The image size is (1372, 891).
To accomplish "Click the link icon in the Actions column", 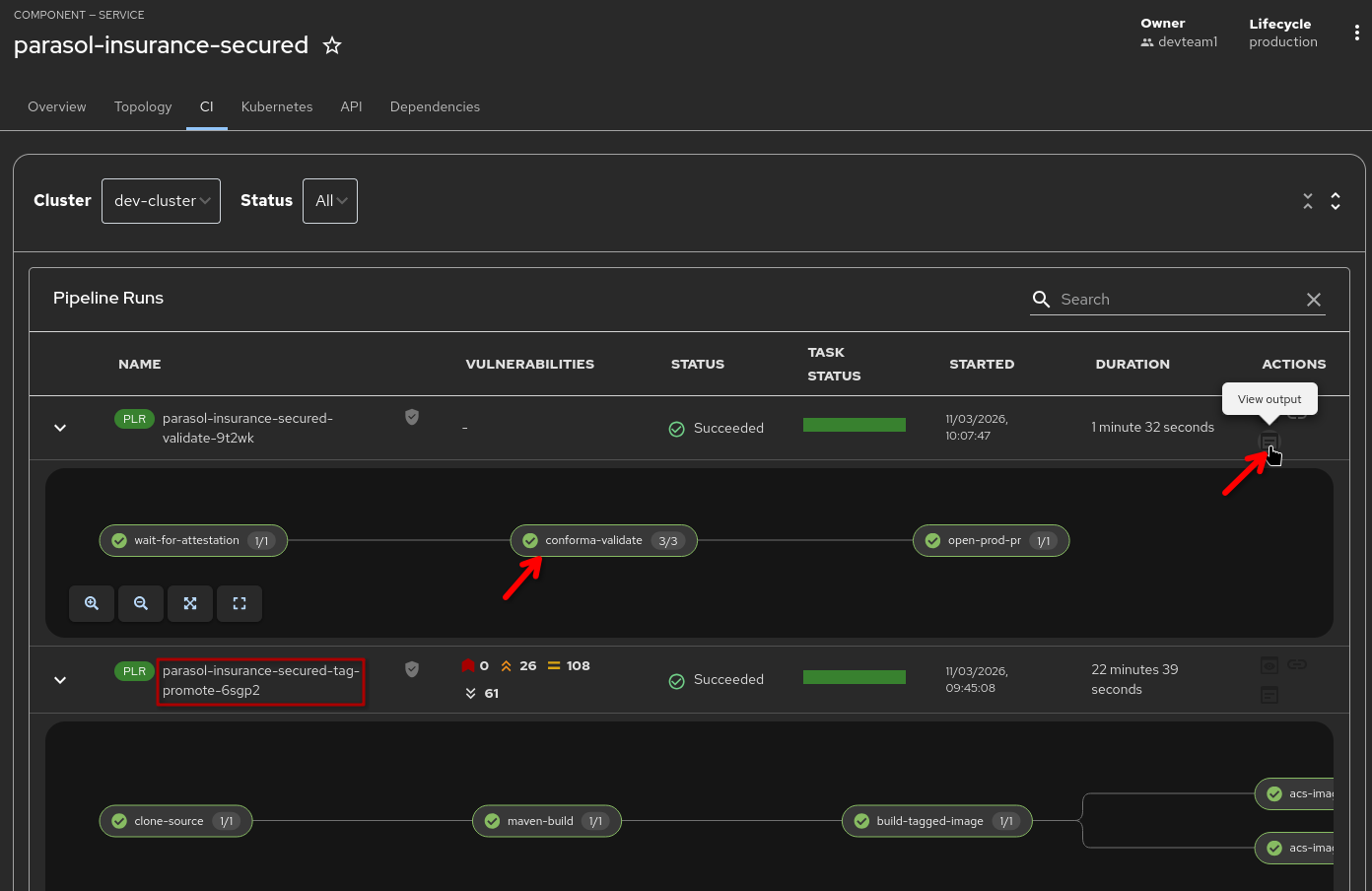I will 1296,414.
